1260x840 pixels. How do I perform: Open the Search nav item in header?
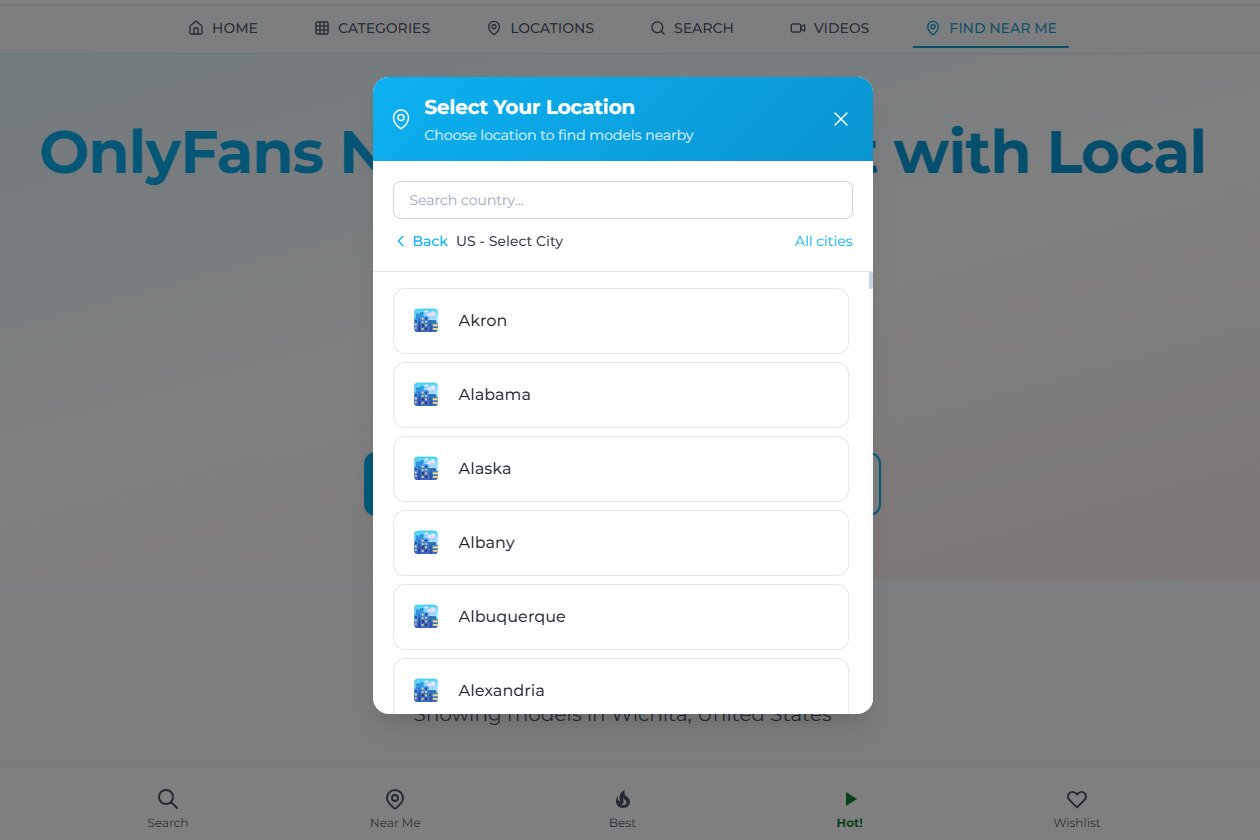[x=692, y=28]
